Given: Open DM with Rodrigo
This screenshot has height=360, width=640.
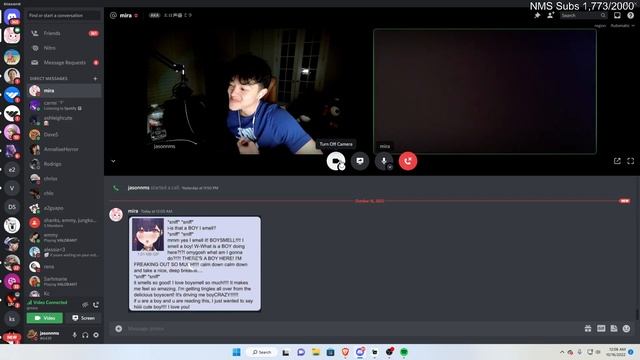Looking at the screenshot, I should (64, 164).
